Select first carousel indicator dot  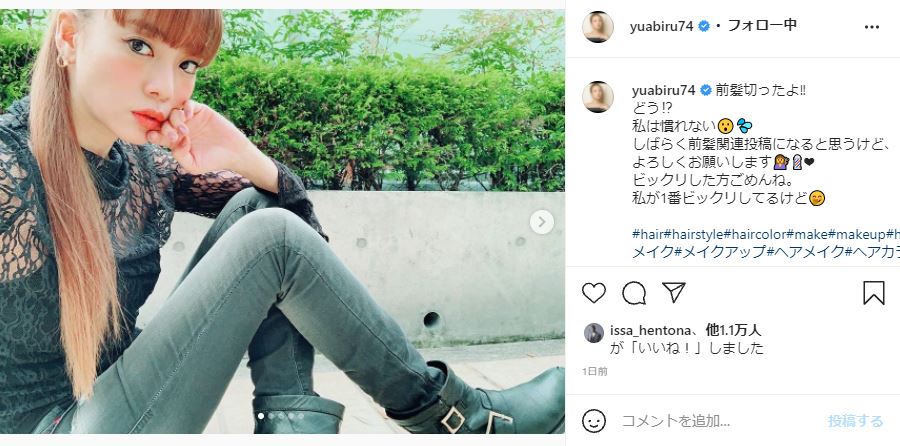coord(261,416)
